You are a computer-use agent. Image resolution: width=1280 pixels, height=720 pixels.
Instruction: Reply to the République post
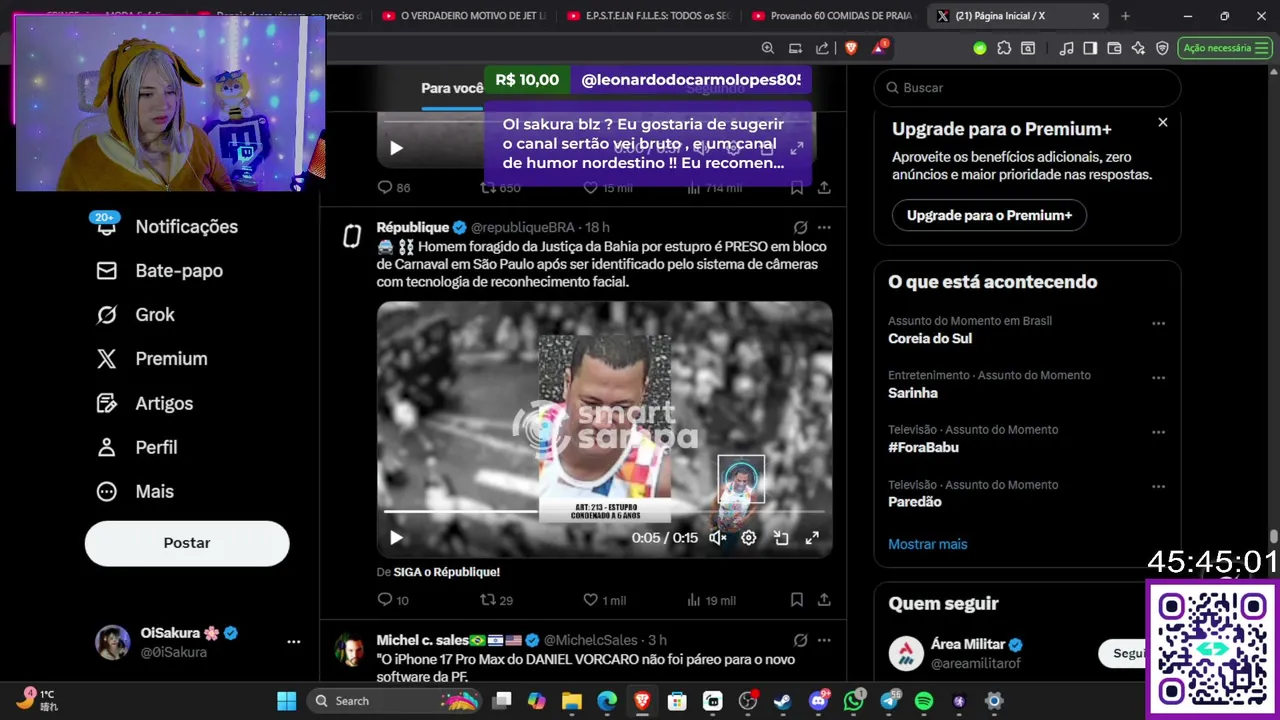pyautogui.click(x=393, y=600)
